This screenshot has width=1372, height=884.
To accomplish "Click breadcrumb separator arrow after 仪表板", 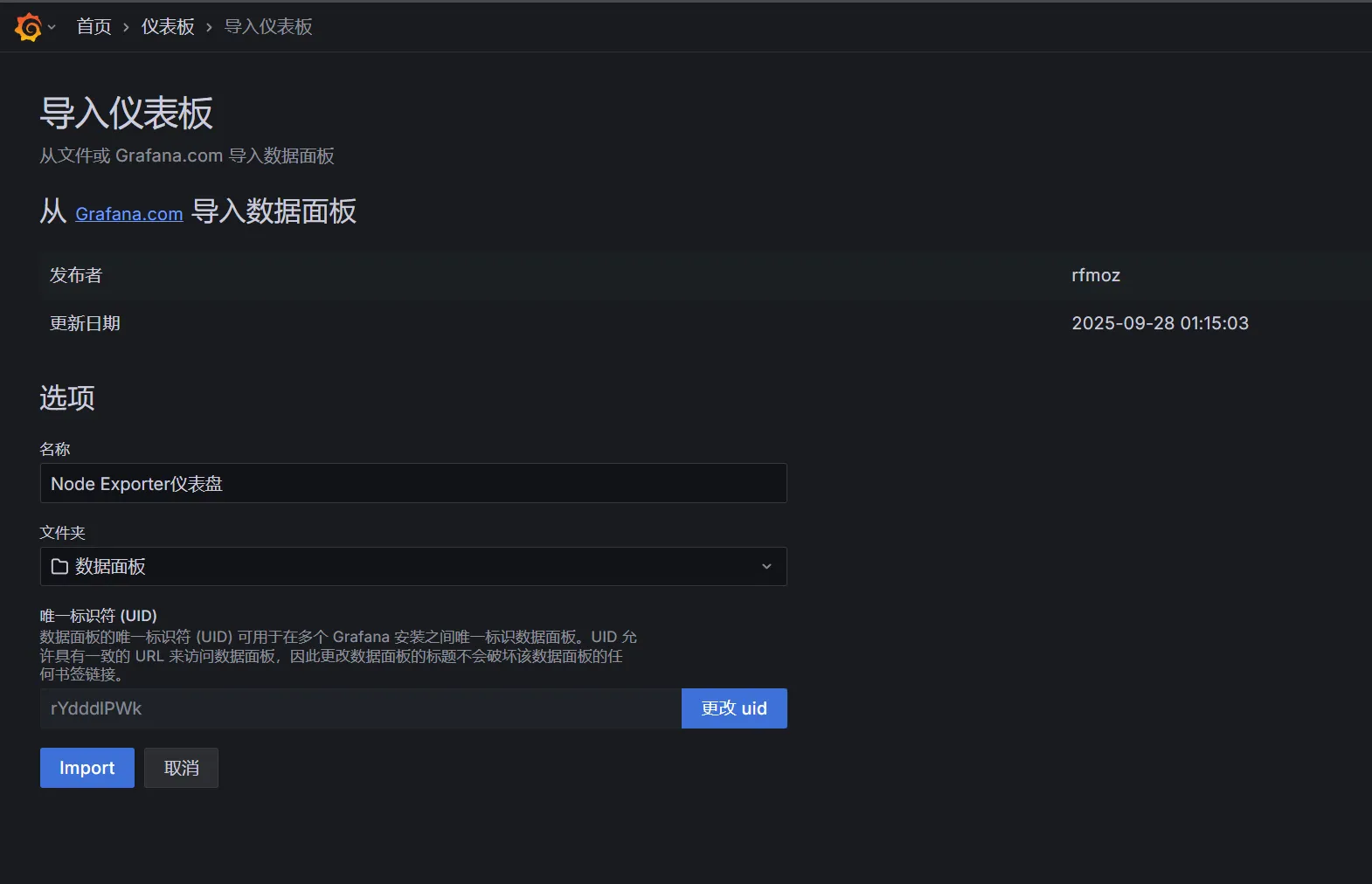I will click(209, 28).
